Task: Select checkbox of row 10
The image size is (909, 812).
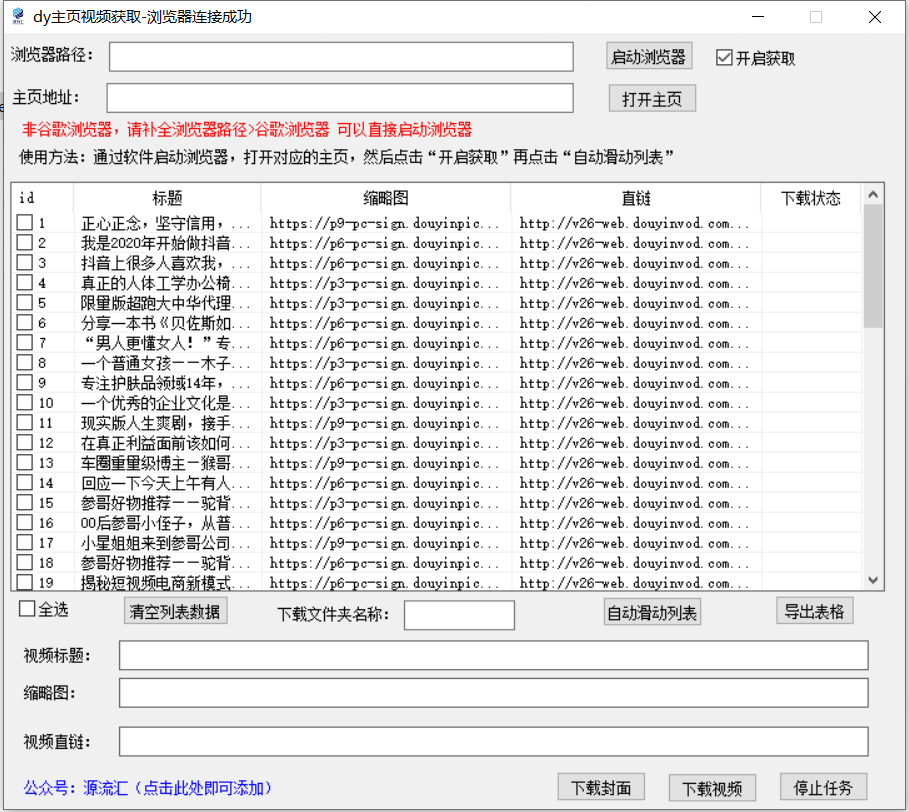Action: click(x=24, y=402)
